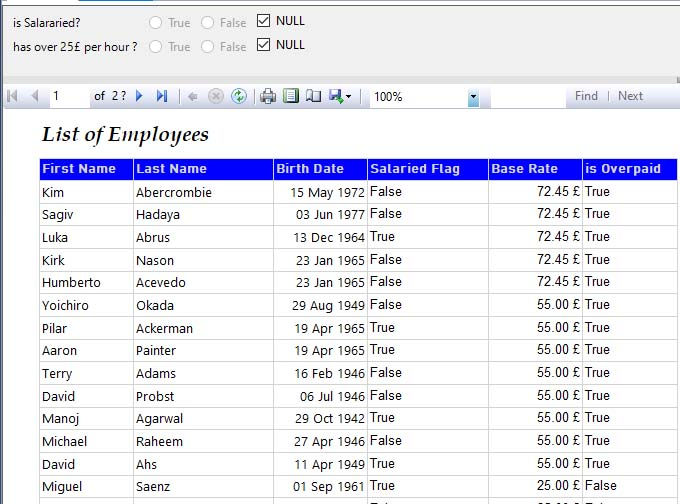This screenshot has width=680, height=504.
Task: Select the Abercrombie last name cell
Action: [203, 192]
